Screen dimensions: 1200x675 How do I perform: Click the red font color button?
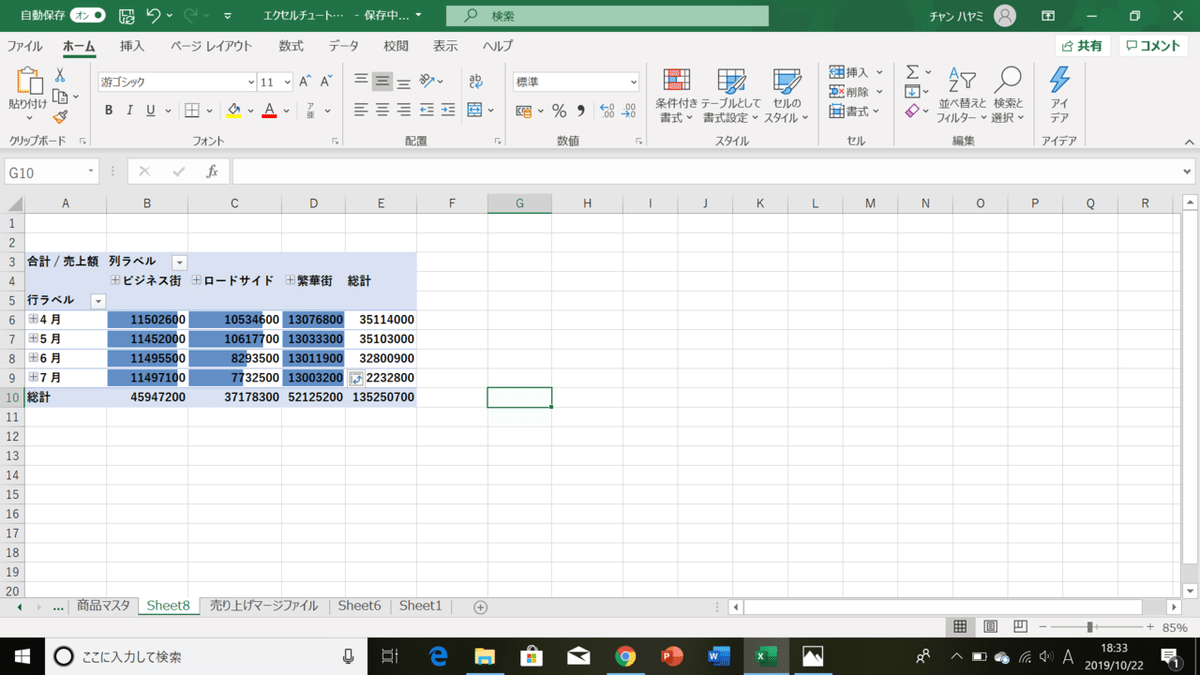[x=268, y=110]
